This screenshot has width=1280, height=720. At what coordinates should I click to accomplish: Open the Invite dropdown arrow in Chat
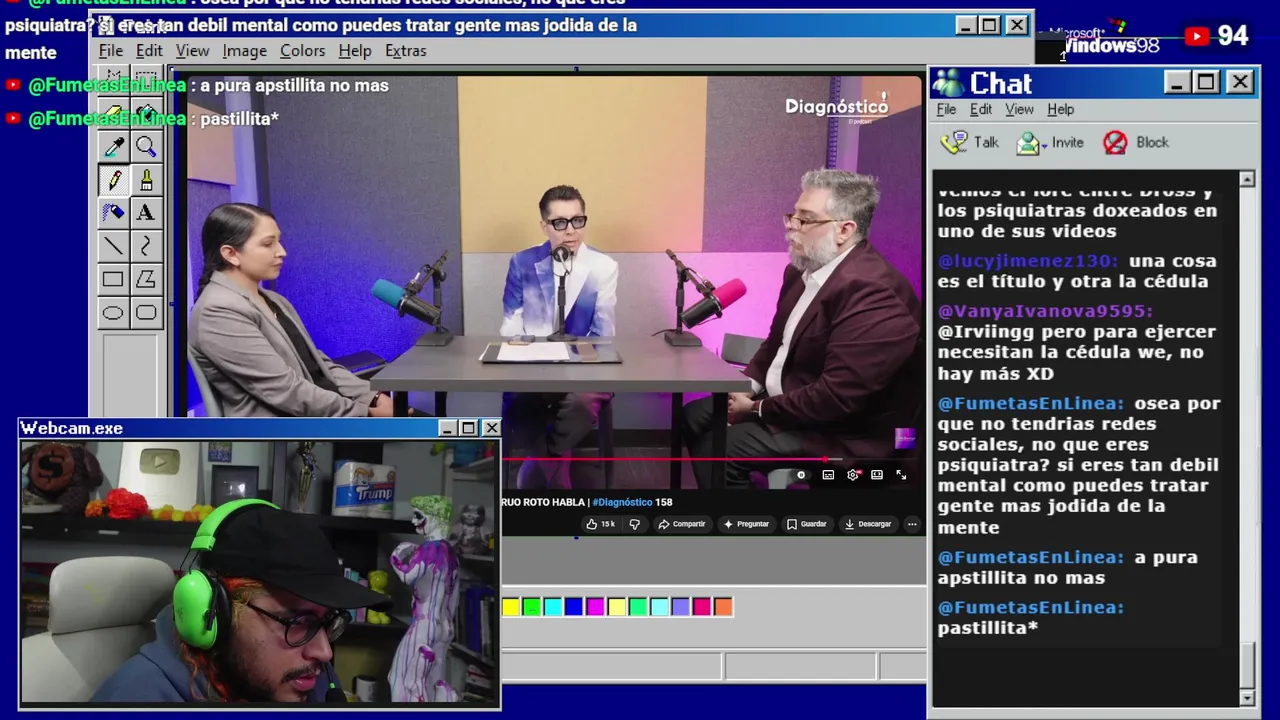[1044, 145]
